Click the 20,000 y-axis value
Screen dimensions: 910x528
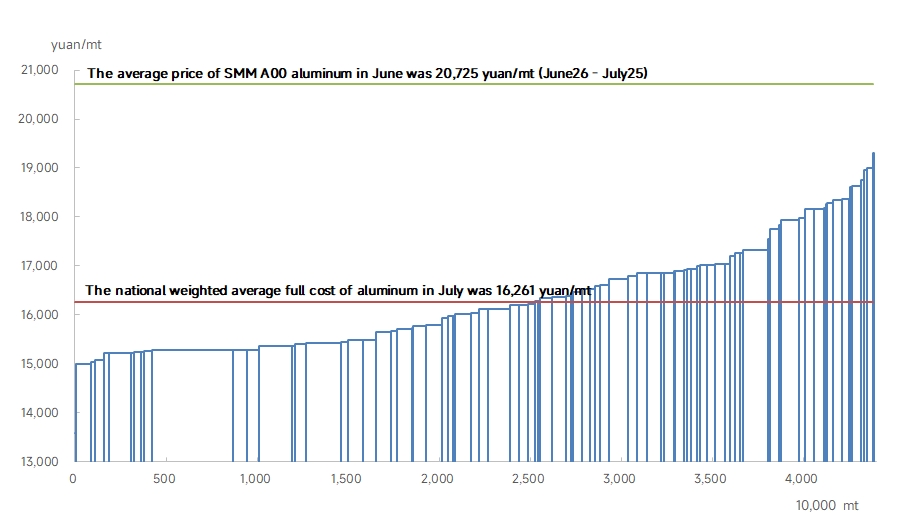(x=38, y=118)
